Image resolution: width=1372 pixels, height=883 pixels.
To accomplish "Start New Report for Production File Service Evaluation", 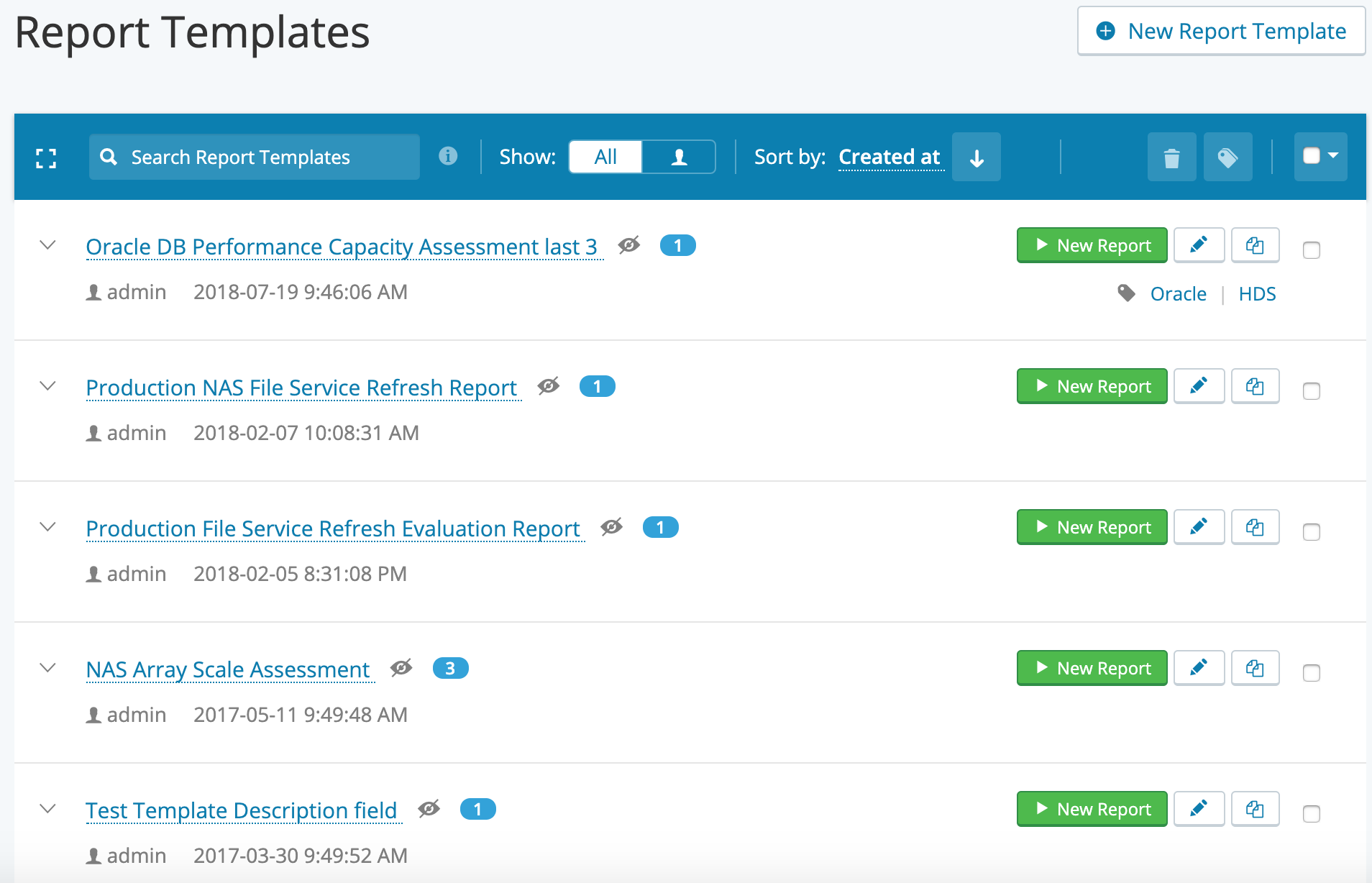I will click(x=1092, y=527).
